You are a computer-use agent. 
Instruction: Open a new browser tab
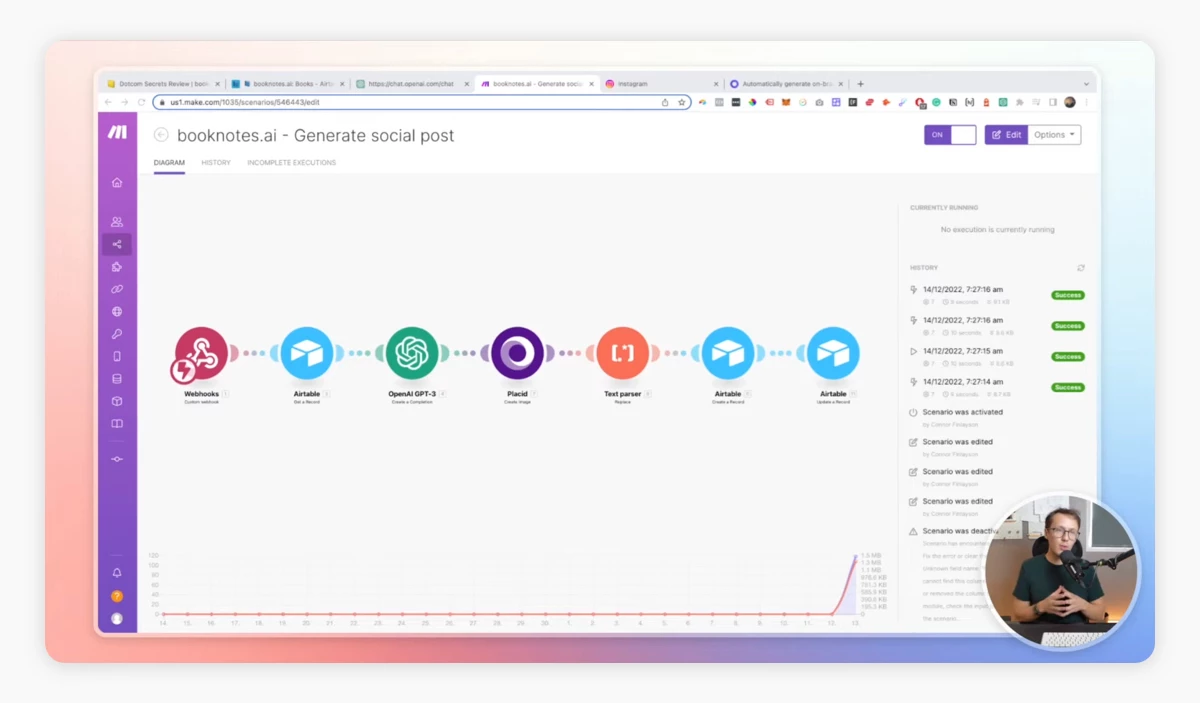click(x=860, y=84)
